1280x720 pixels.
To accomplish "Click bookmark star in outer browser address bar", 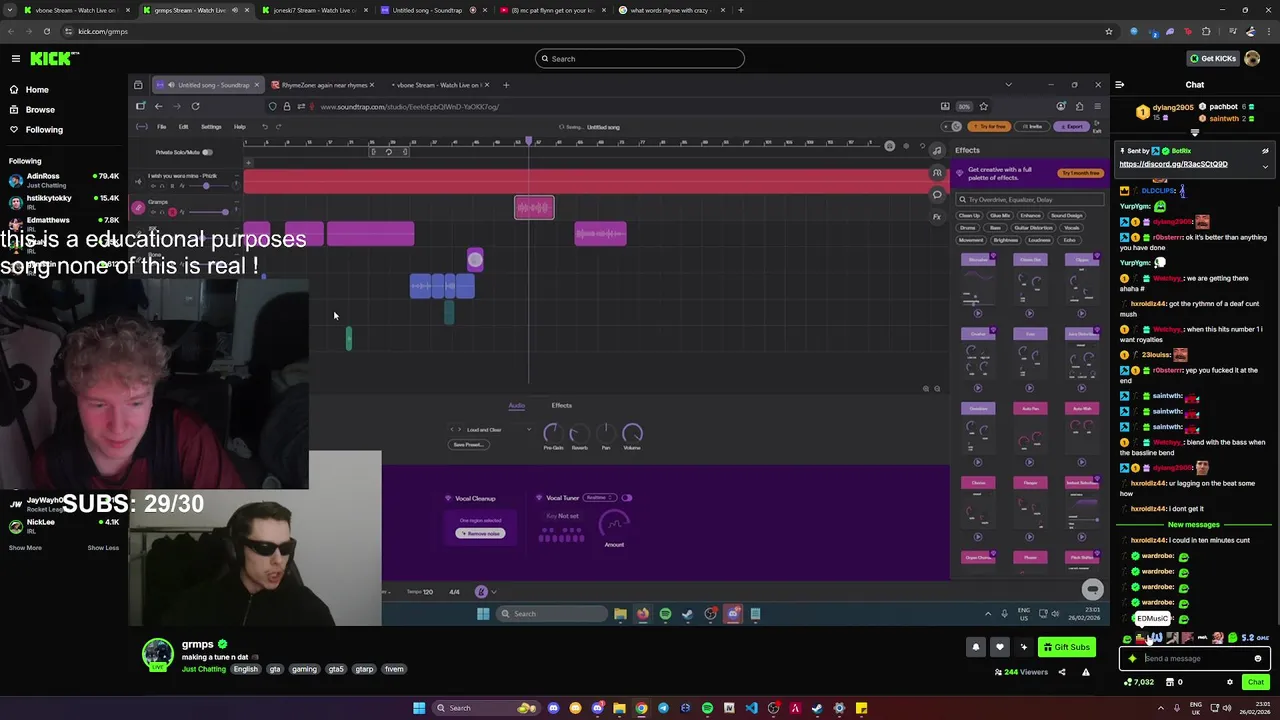I will 1108,31.
